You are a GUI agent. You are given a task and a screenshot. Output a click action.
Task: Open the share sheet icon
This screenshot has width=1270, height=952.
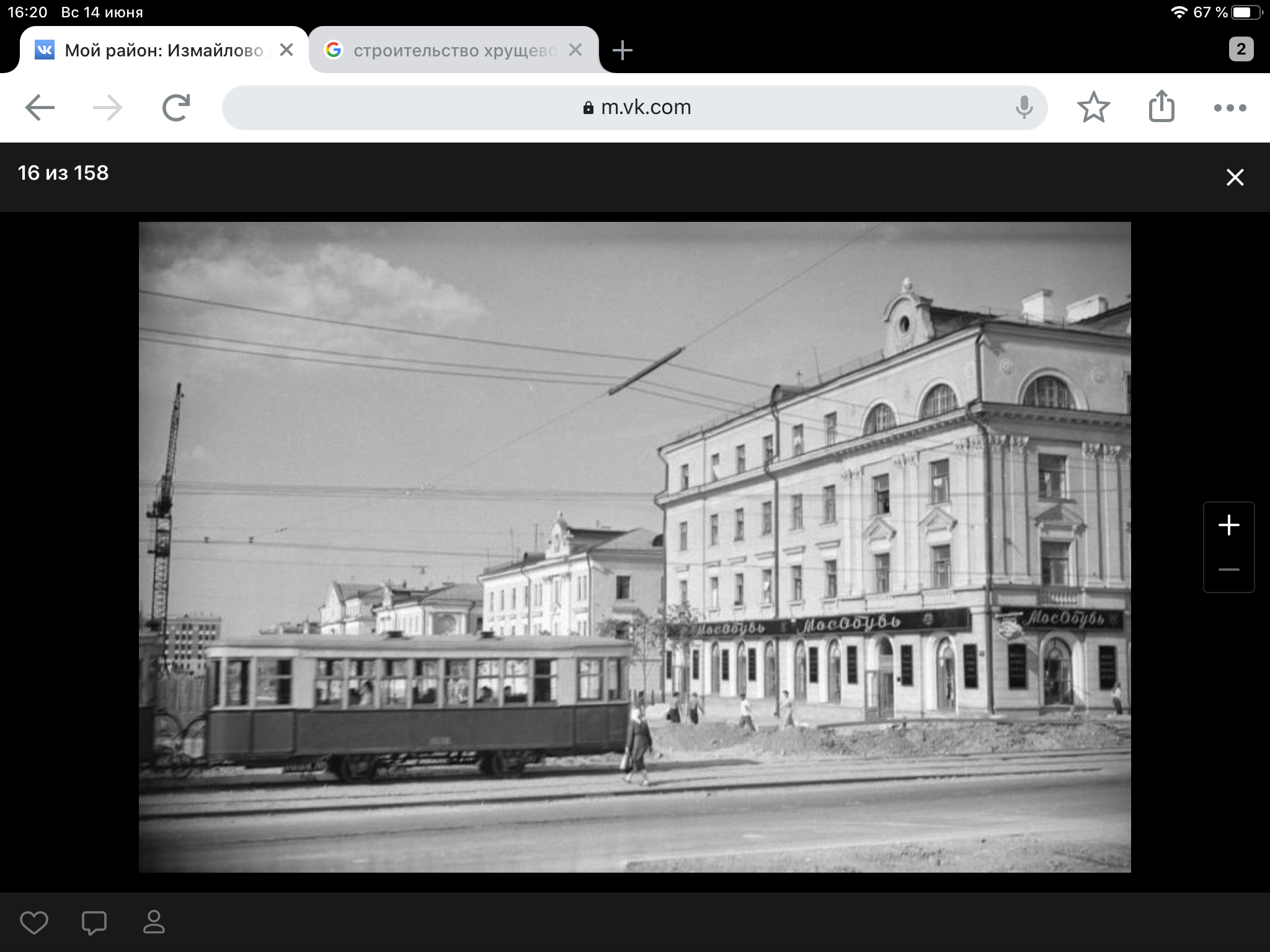(x=1161, y=107)
